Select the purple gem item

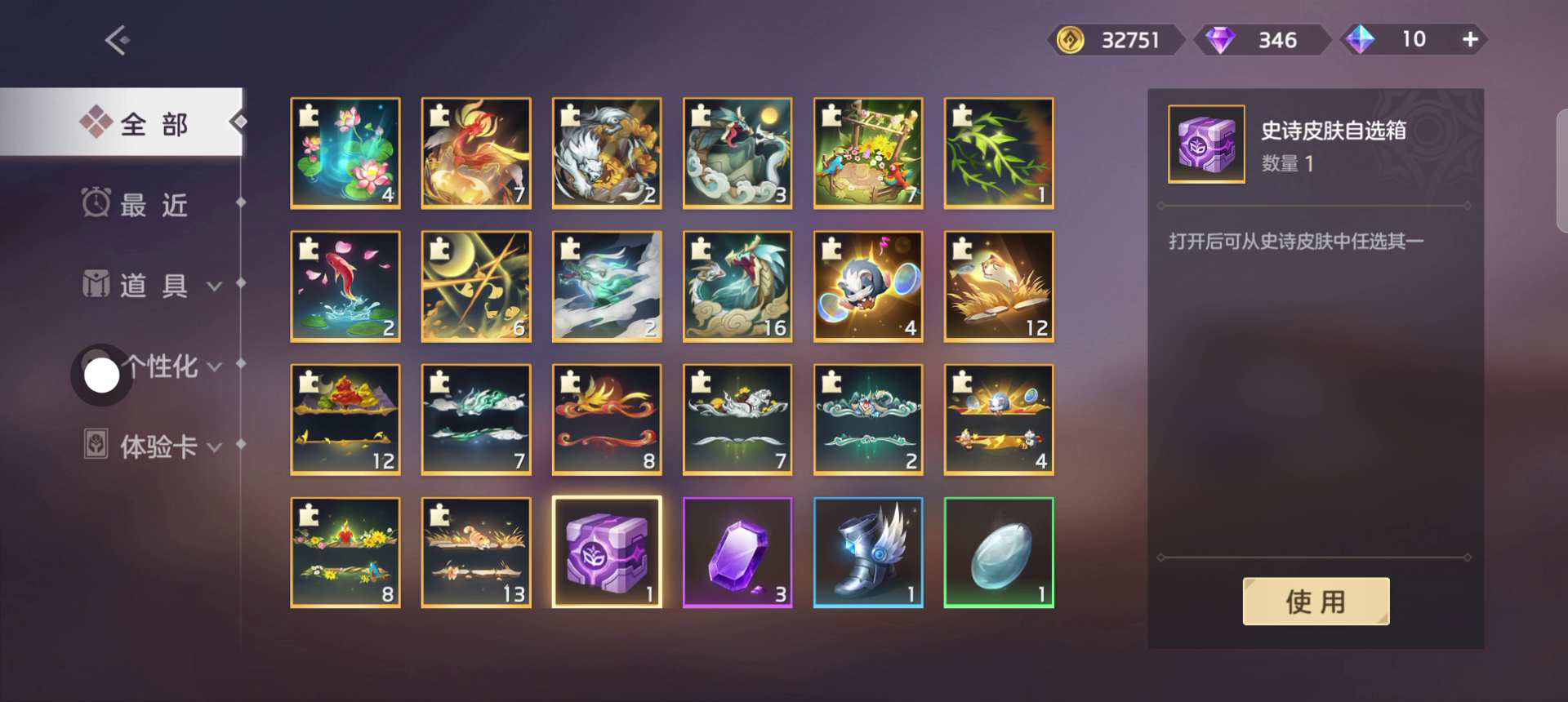tap(737, 552)
